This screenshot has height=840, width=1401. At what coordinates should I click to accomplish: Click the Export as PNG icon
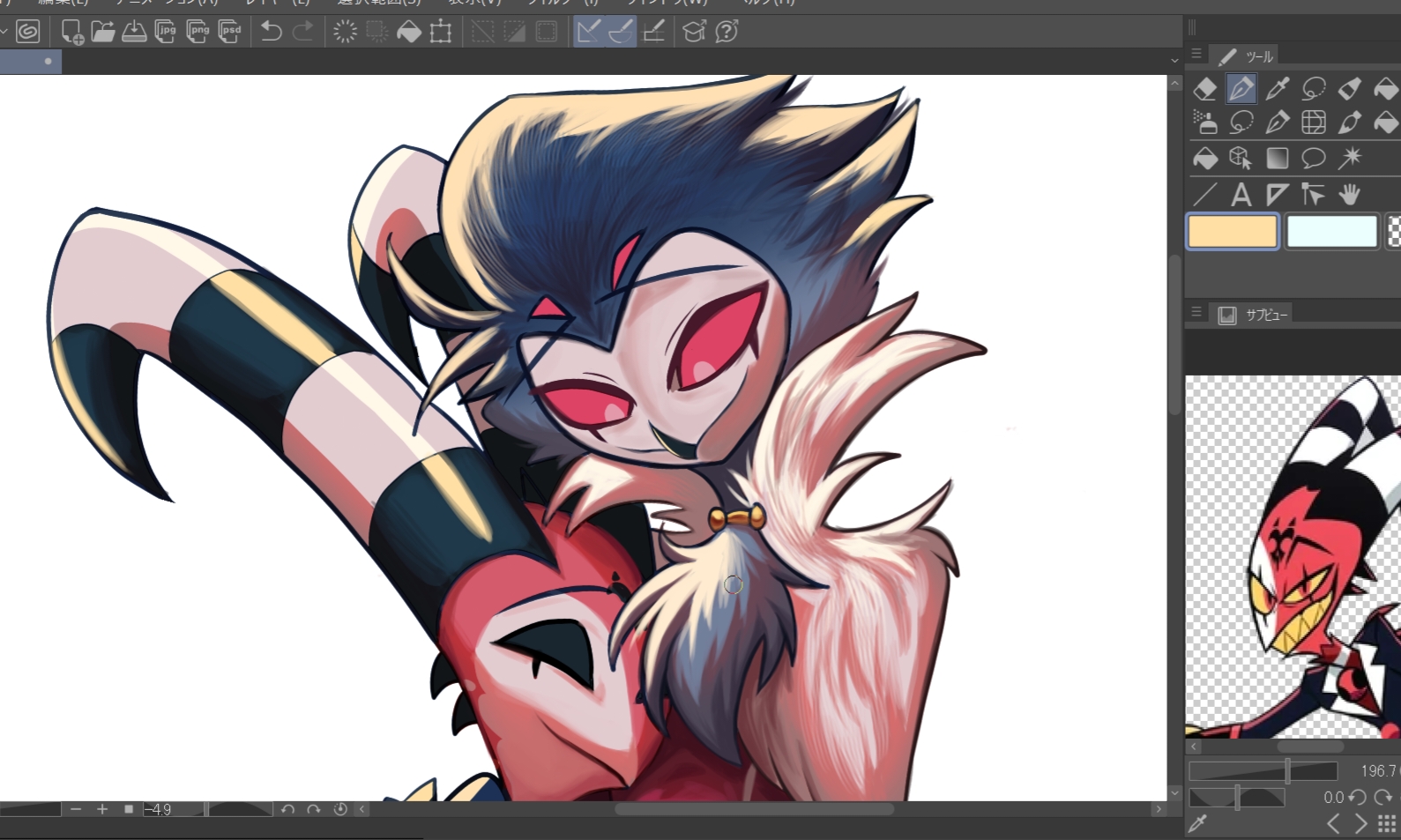(x=198, y=32)
